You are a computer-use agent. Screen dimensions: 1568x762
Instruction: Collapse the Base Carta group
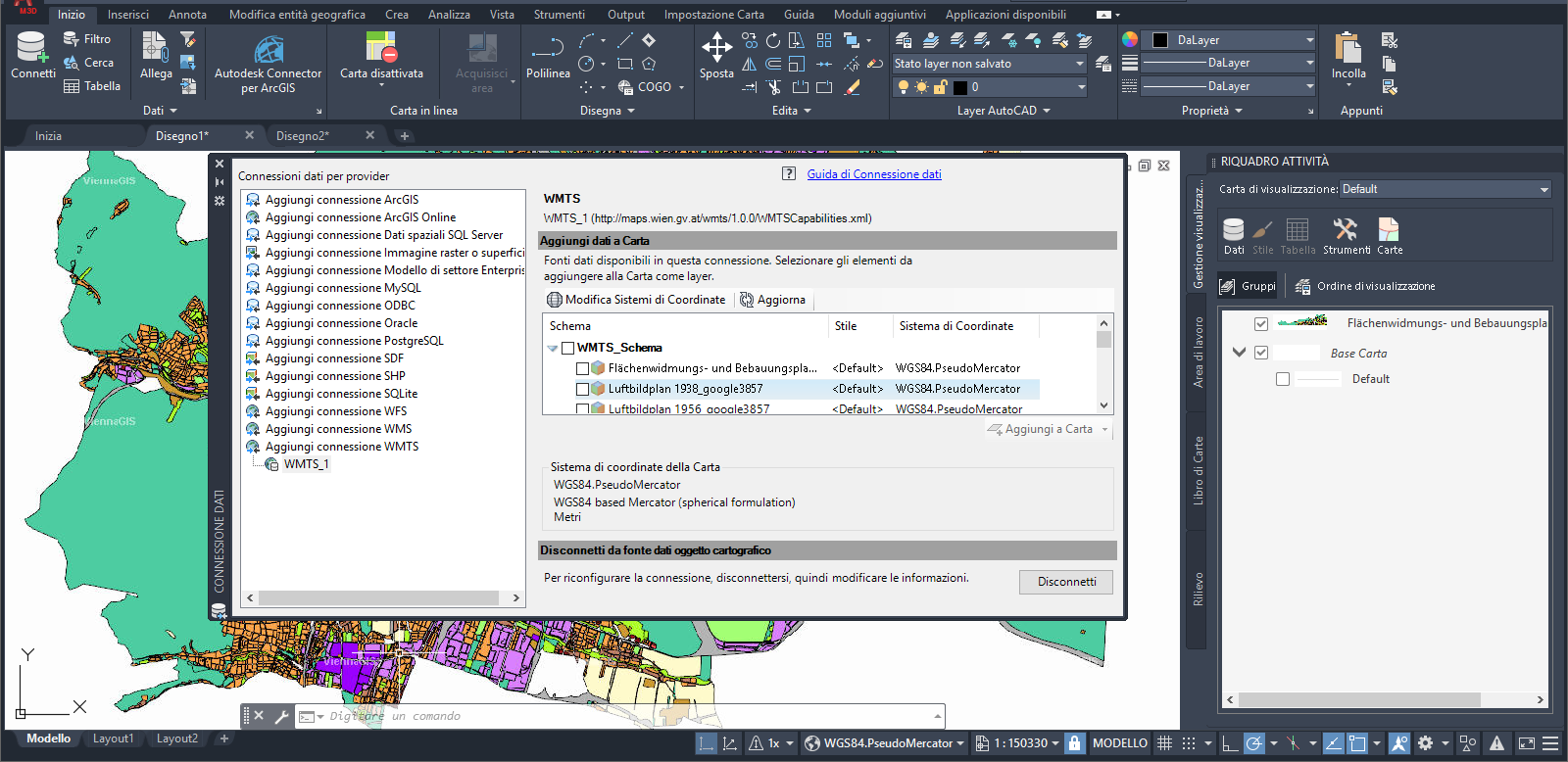coord(1239,353)
